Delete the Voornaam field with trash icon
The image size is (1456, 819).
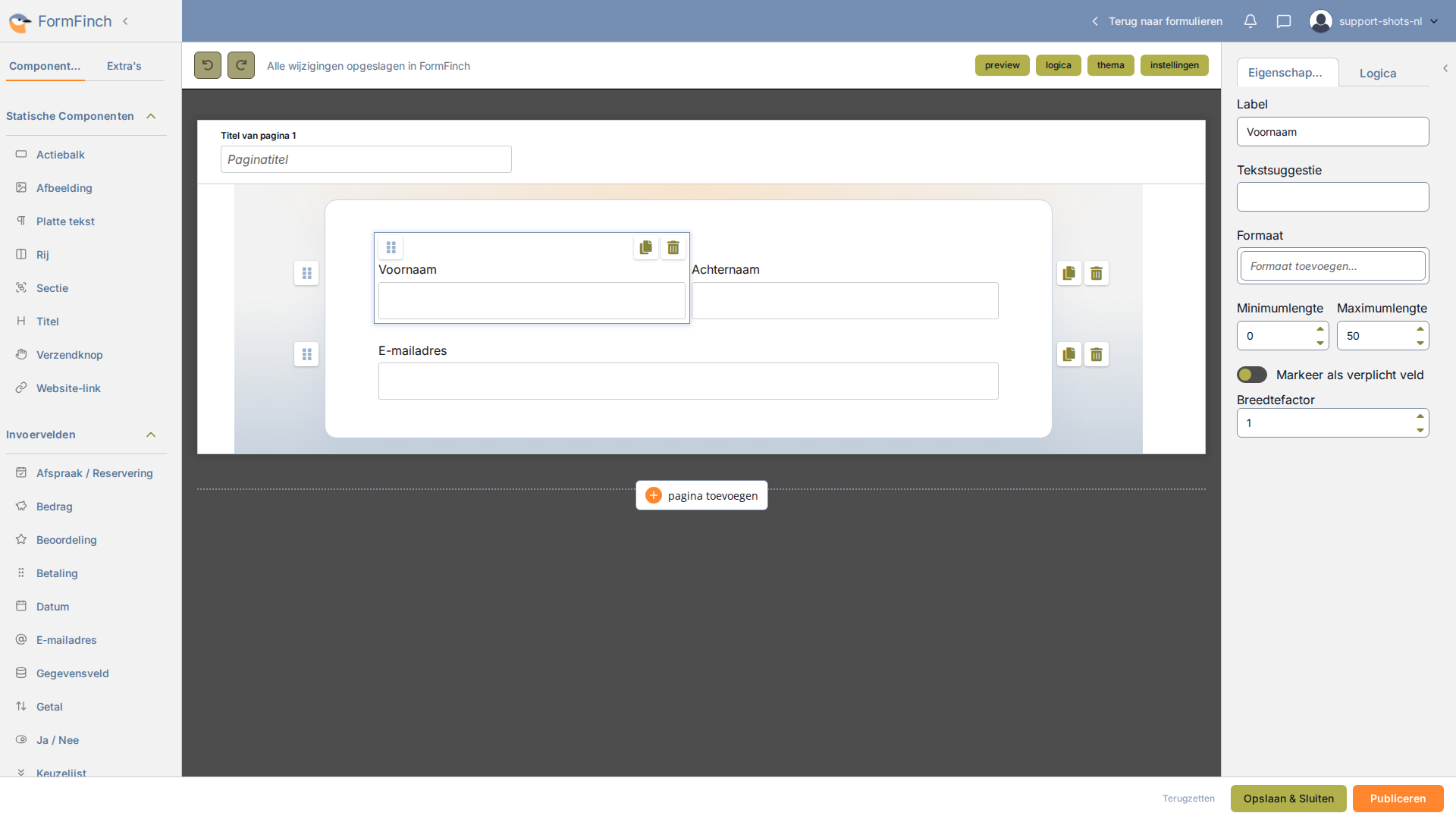point(673,247)
